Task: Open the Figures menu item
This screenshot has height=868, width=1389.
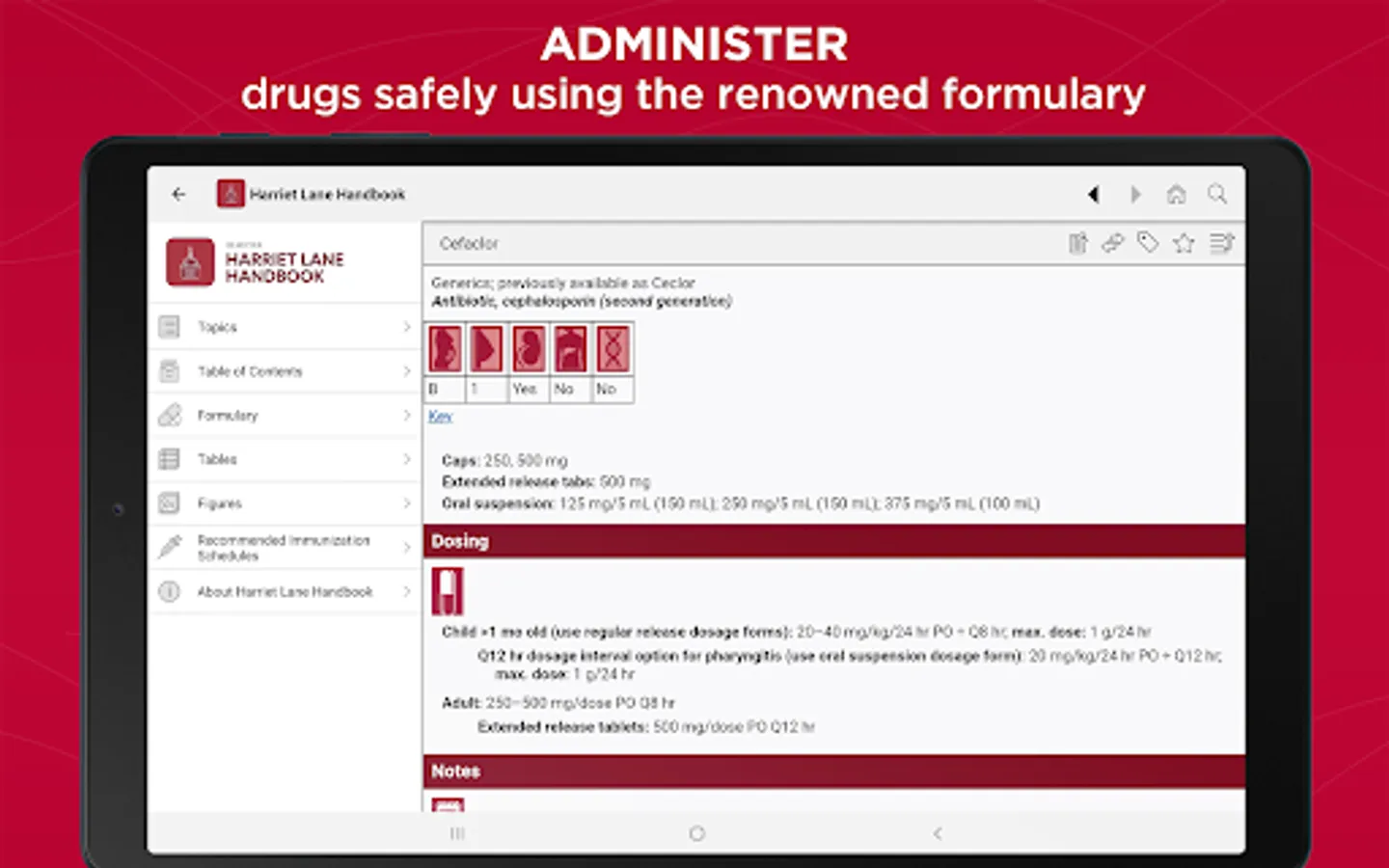Action: click(x=285, y=502)
